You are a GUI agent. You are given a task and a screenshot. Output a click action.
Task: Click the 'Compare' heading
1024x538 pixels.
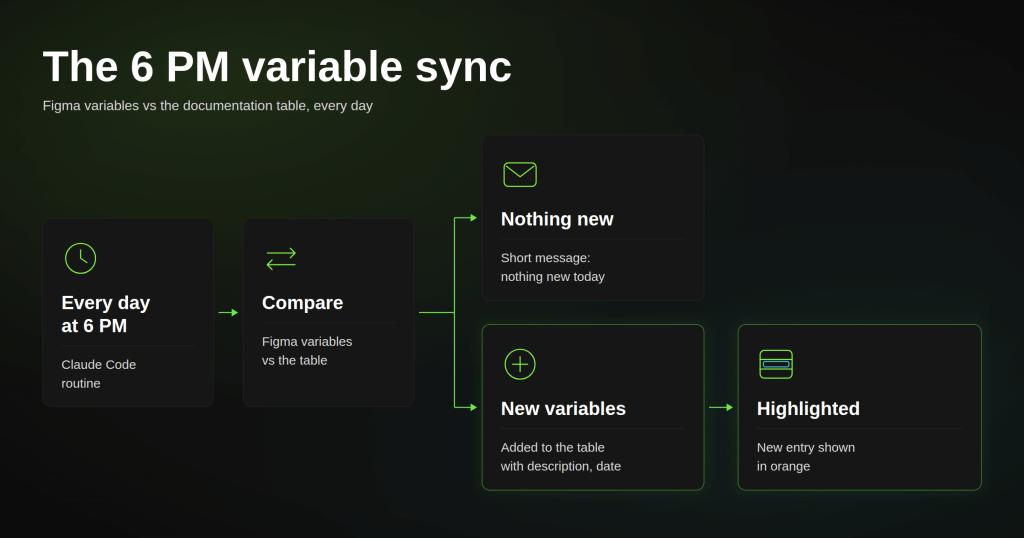(302, 303)
